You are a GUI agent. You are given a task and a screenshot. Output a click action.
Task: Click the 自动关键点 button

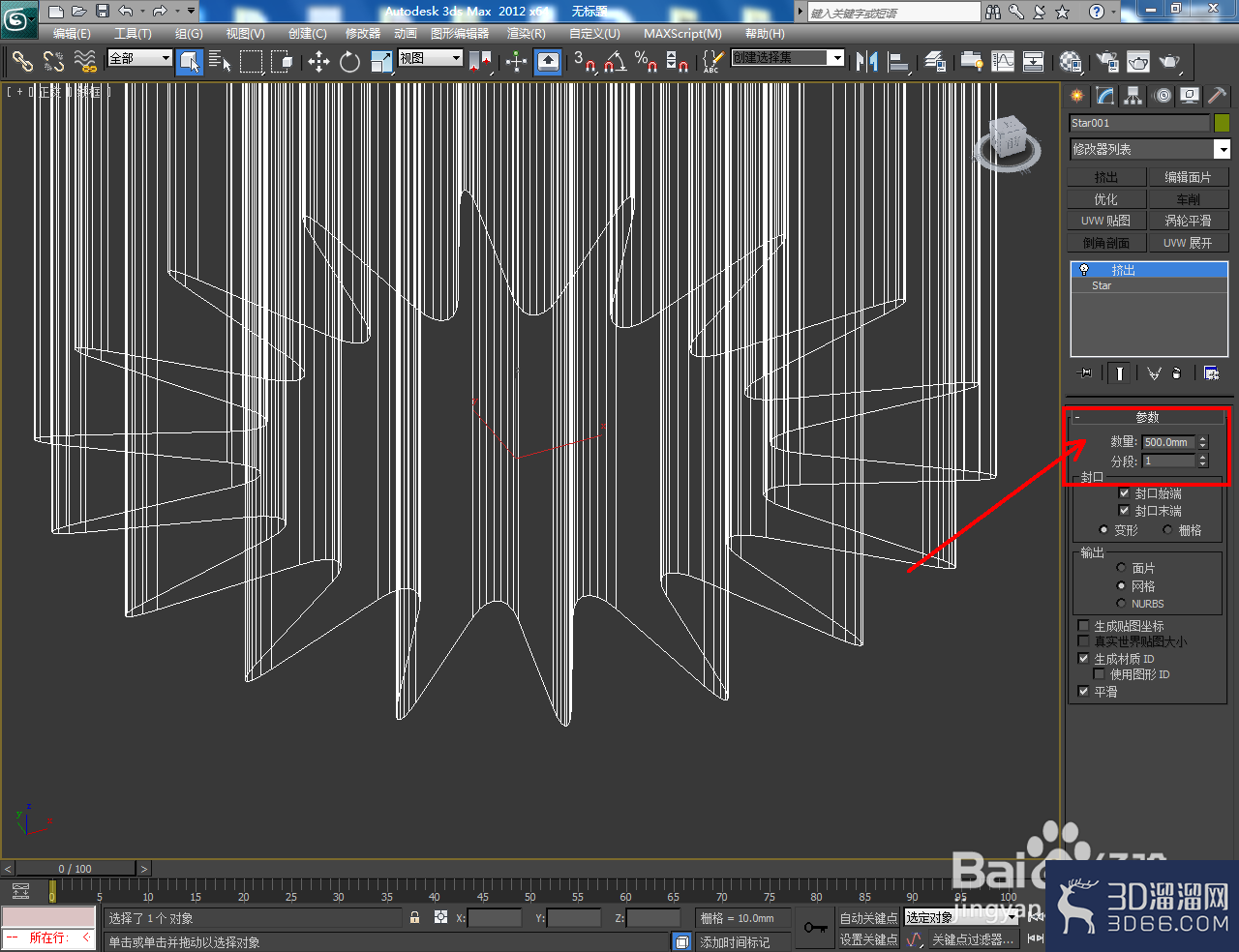(x=868, y=918)
